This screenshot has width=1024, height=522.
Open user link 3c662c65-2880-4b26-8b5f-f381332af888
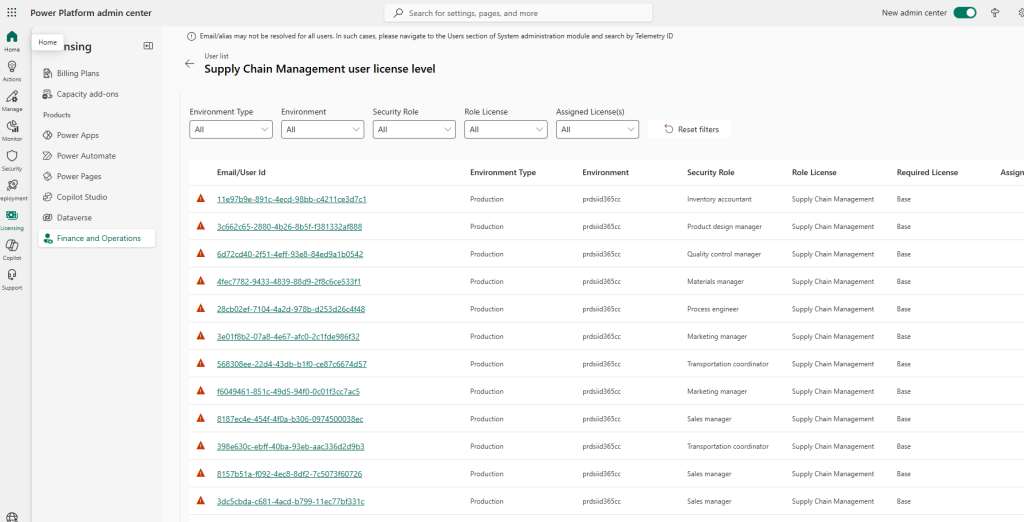click(x=289, y=227)
